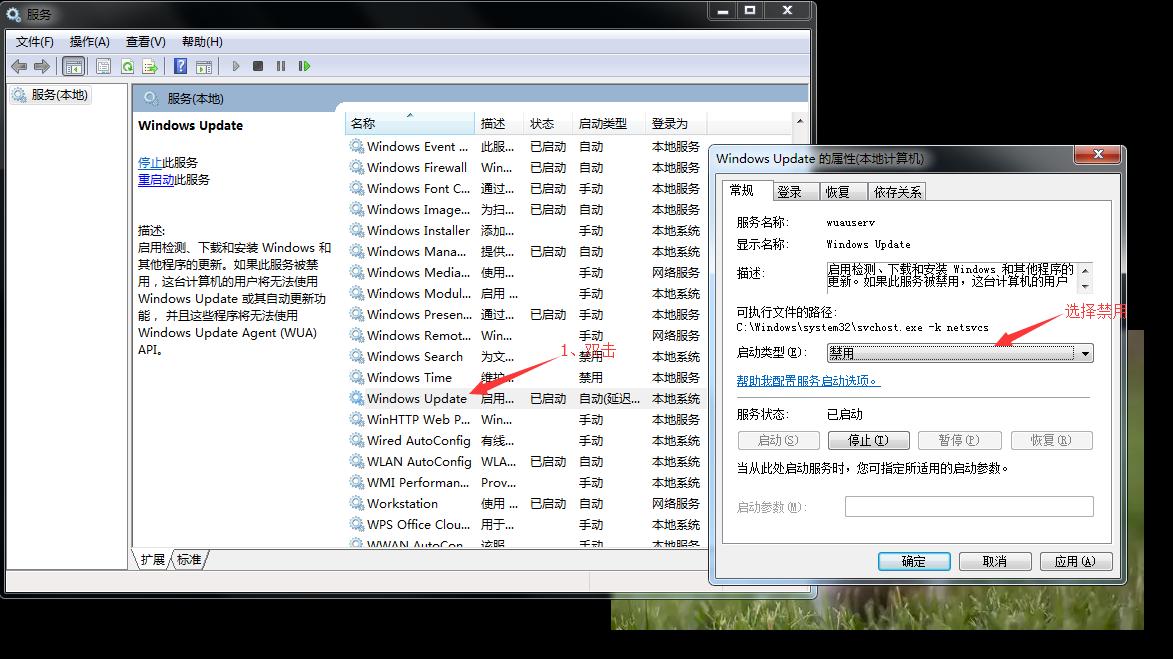
Task: Open the 操作(A) menu
Action: tap(89, 41)
